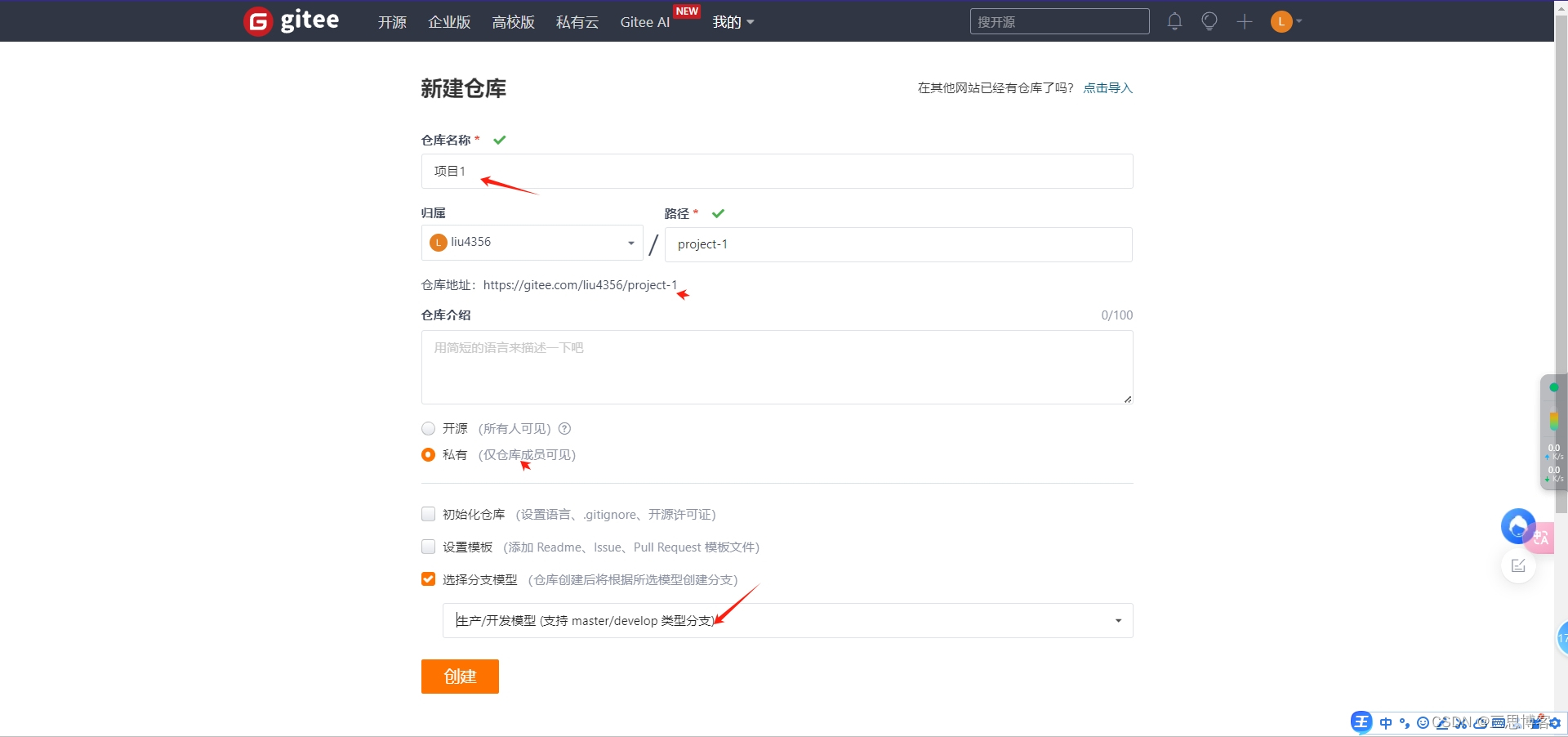1568x737 pixels.
Task: Click the orange 创建 button
Action: click(x=460, y=677)
